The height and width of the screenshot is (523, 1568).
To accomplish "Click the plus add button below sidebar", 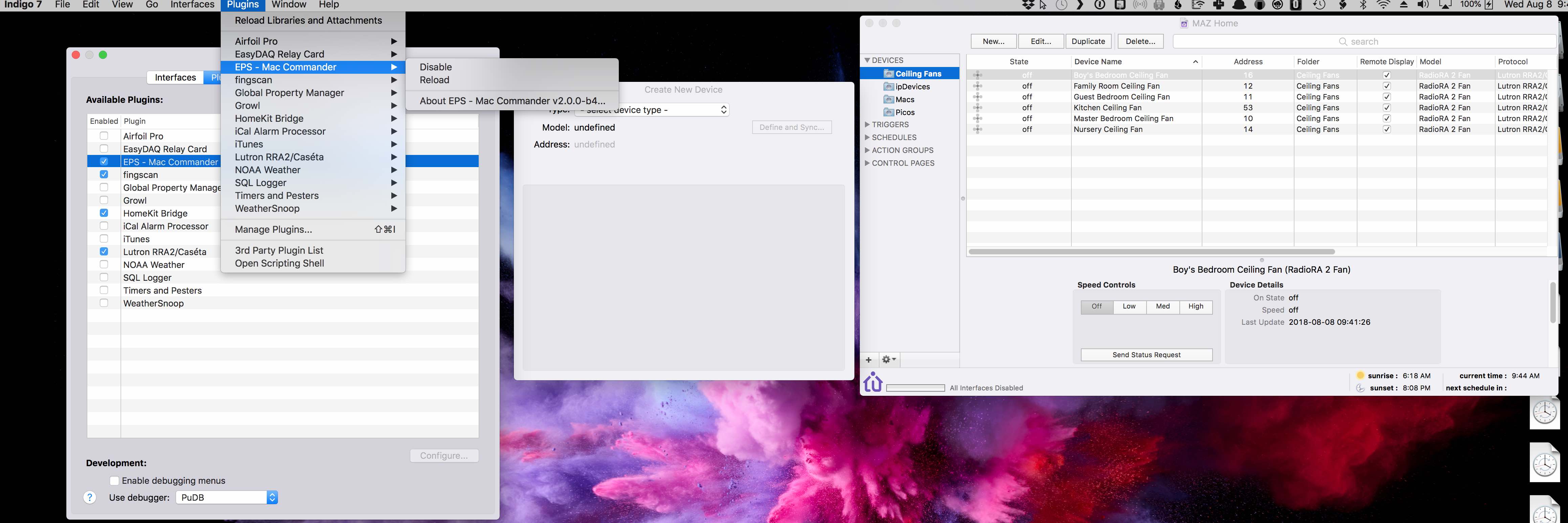I will (869, 359).
